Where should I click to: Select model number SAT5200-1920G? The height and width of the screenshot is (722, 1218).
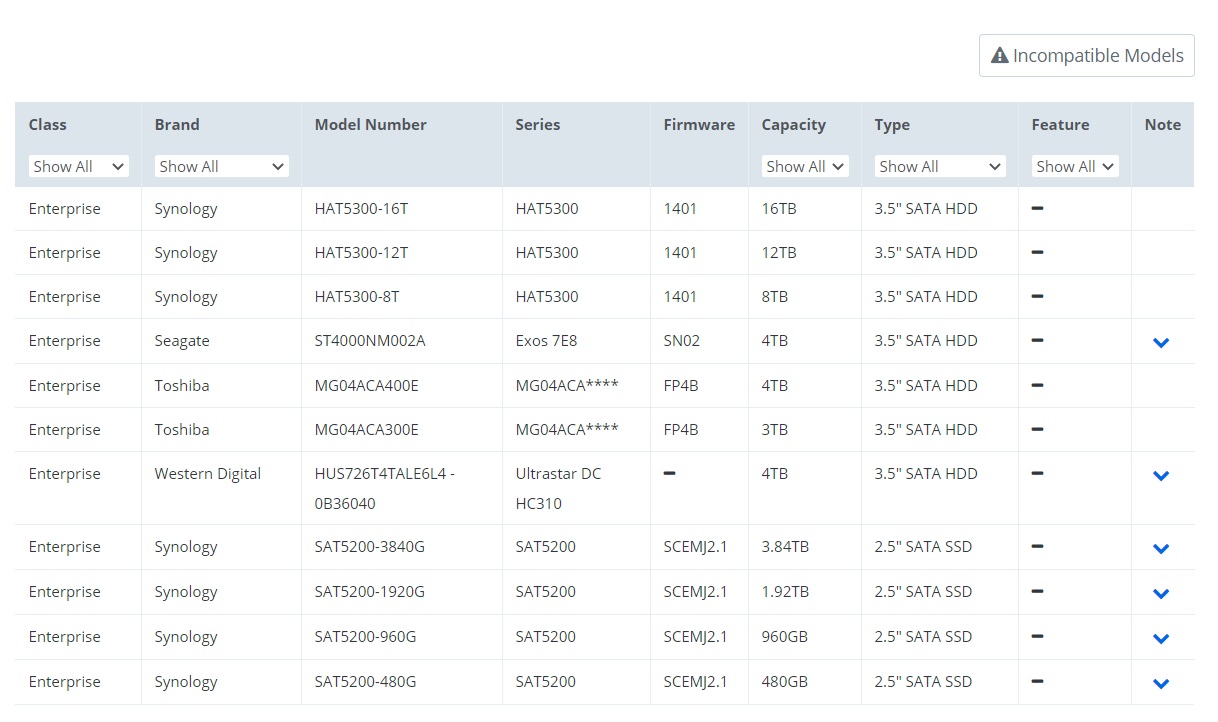tap(370, 592)
